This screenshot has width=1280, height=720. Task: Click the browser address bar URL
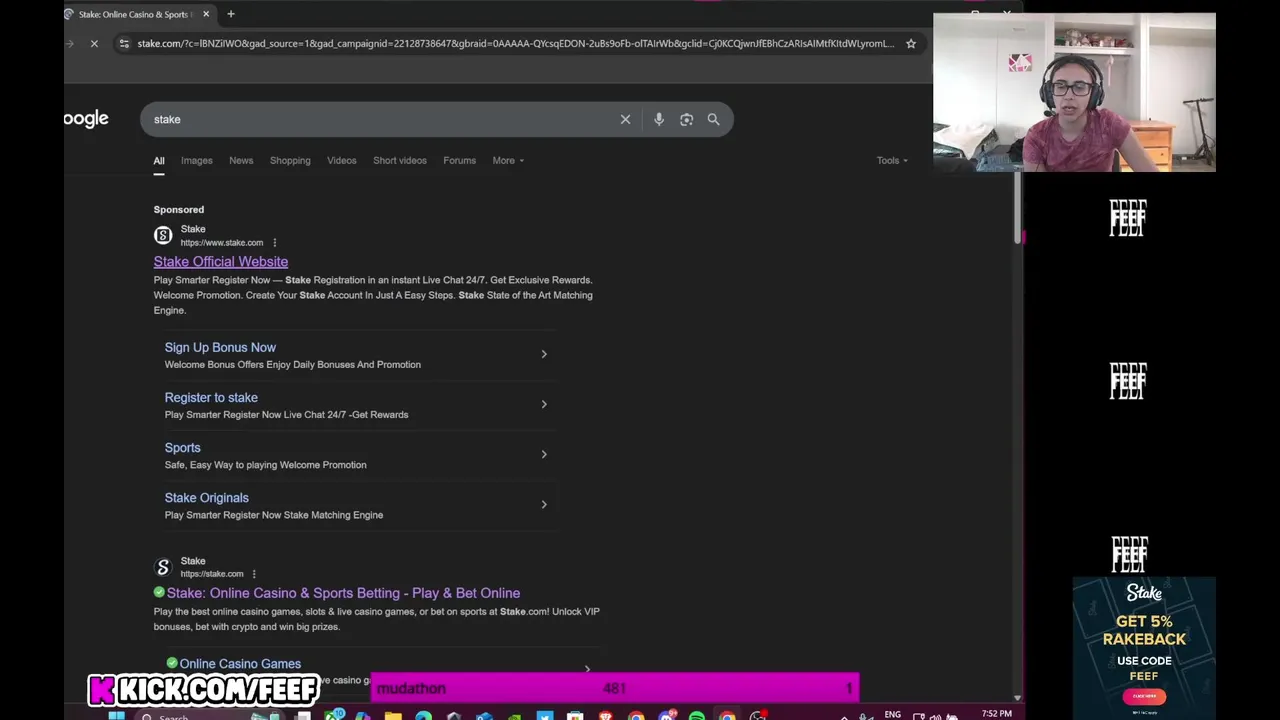click(x=515, y=43)
